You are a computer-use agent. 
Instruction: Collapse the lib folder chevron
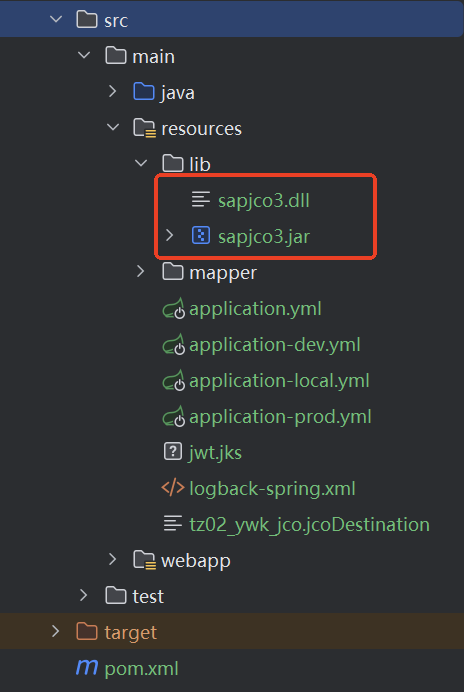pyautogui.click(x=141, y=163)
